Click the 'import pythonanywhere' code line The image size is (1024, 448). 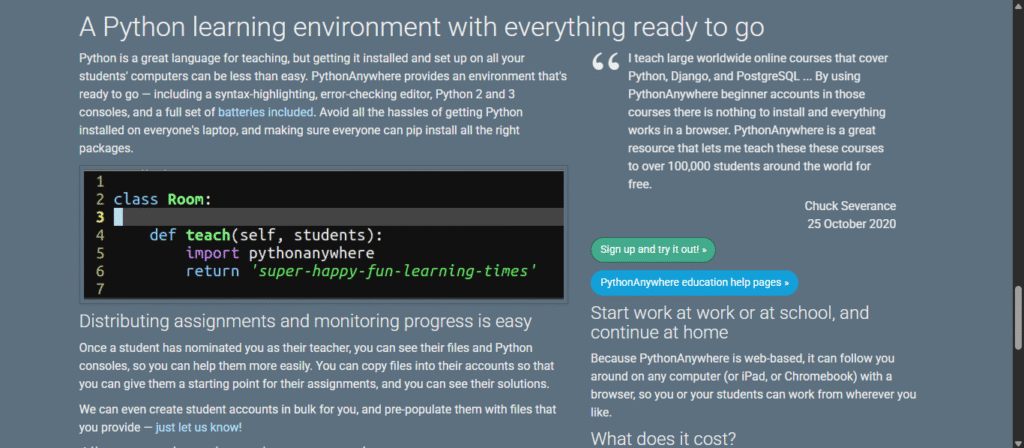(280, 253)
